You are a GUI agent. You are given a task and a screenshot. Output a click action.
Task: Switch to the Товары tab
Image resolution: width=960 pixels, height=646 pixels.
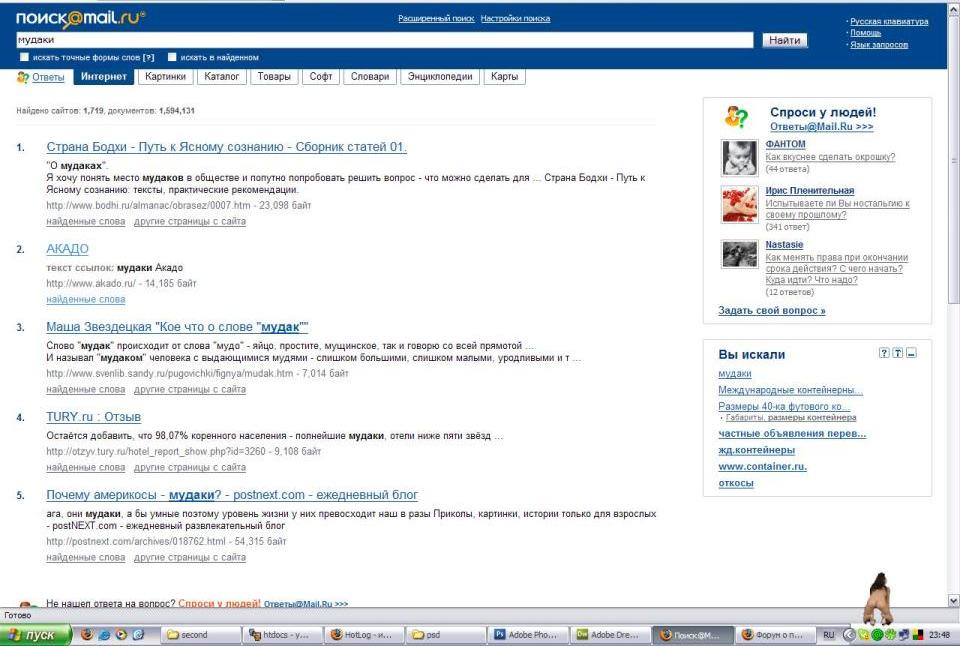click(x=274, y=77)
